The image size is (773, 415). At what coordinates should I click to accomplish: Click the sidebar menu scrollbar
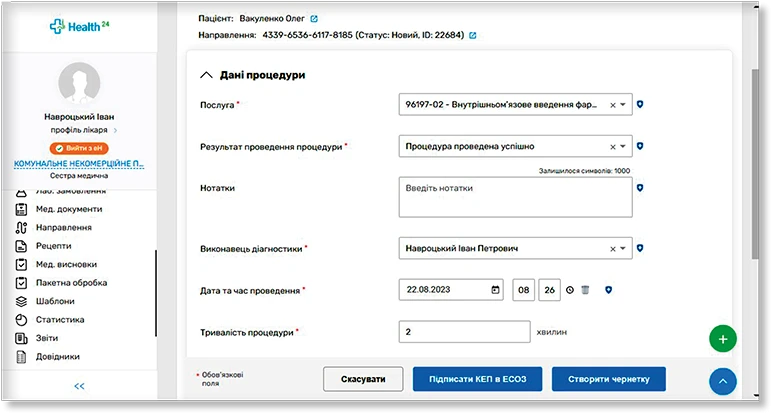point(156,293)
